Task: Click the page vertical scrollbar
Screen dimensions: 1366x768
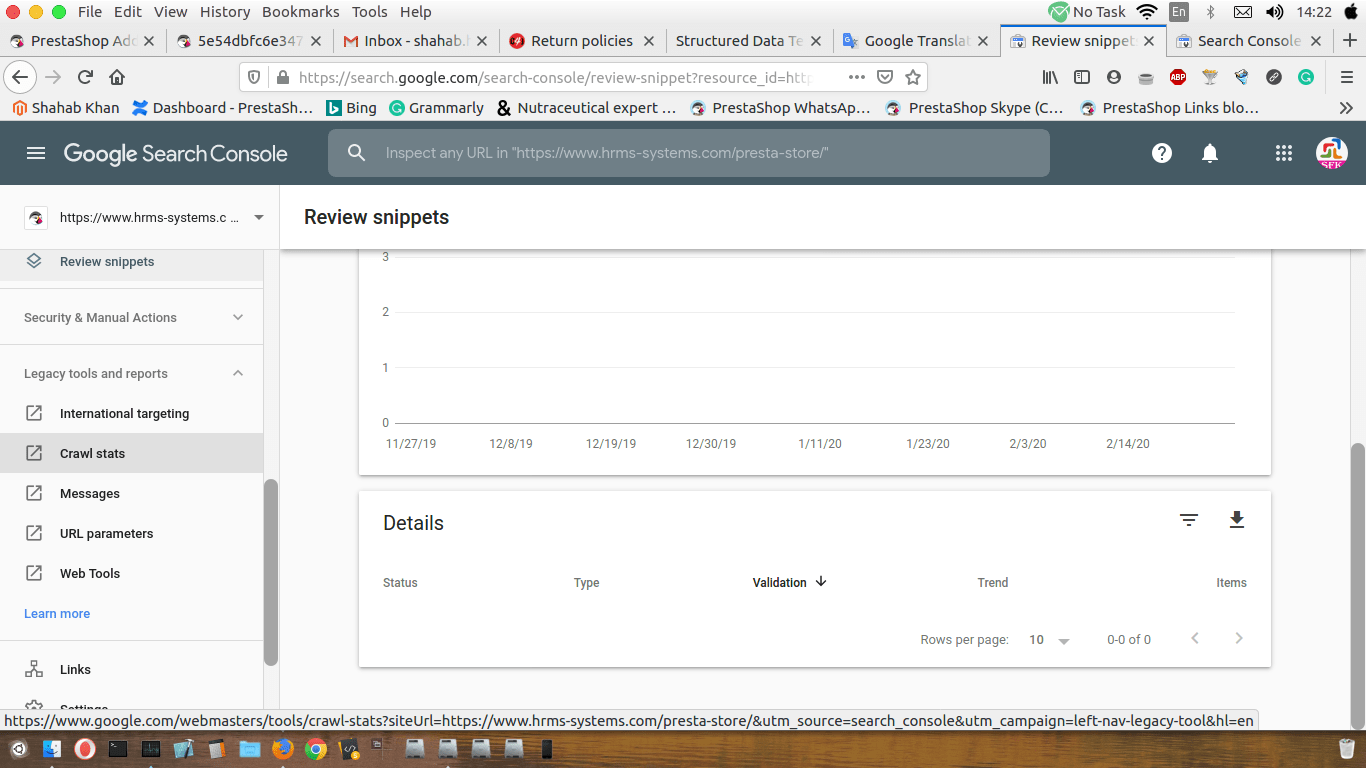Action: (1357, 585)
